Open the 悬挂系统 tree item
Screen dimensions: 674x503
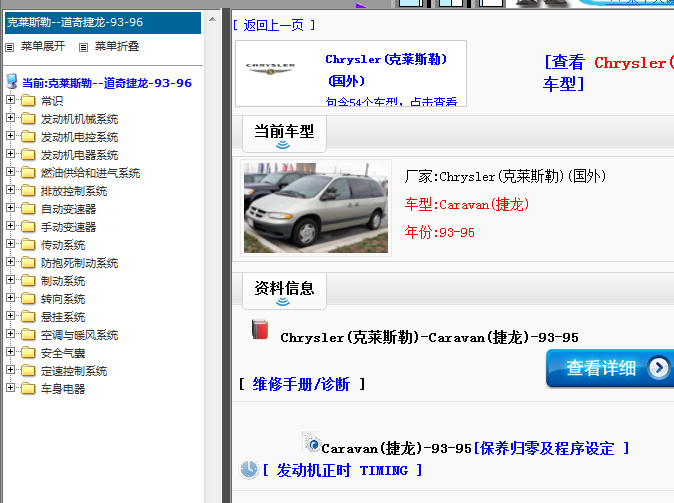point(63,317)
